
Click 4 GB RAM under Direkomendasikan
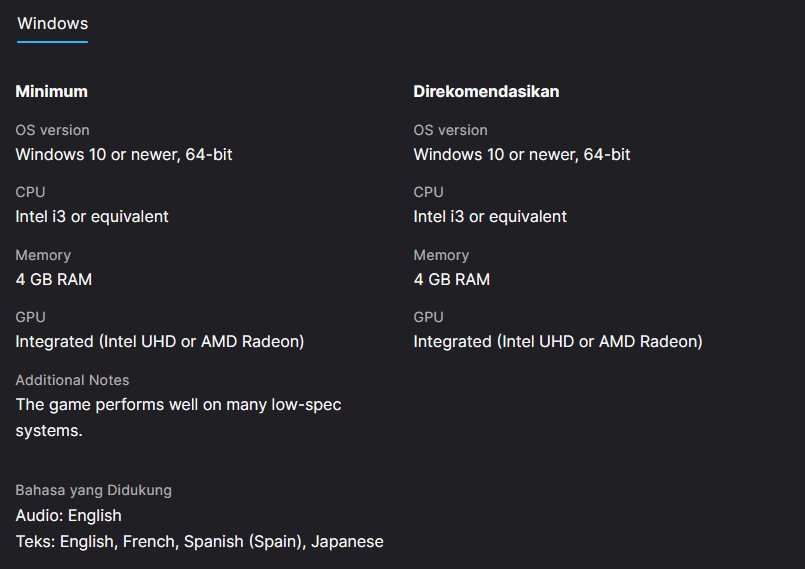(452, 280)
